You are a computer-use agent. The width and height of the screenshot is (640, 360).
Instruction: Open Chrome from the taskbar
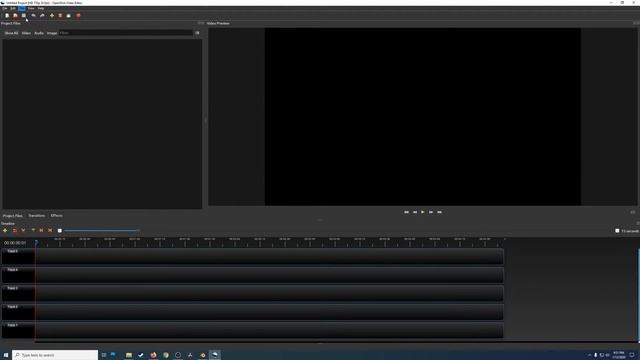tap(166, 355)
